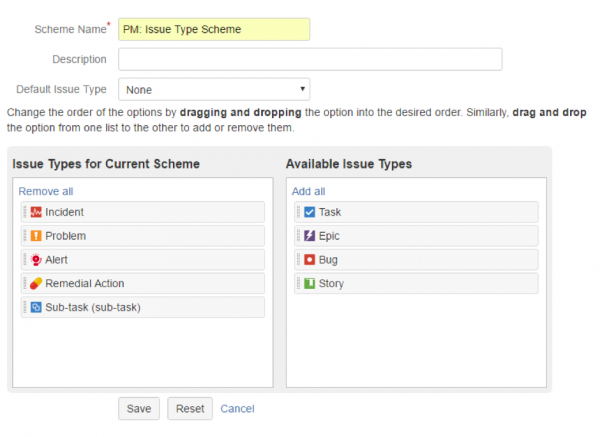Click the purple Epic lightning icon
The image size is (600, 437).
309,236
